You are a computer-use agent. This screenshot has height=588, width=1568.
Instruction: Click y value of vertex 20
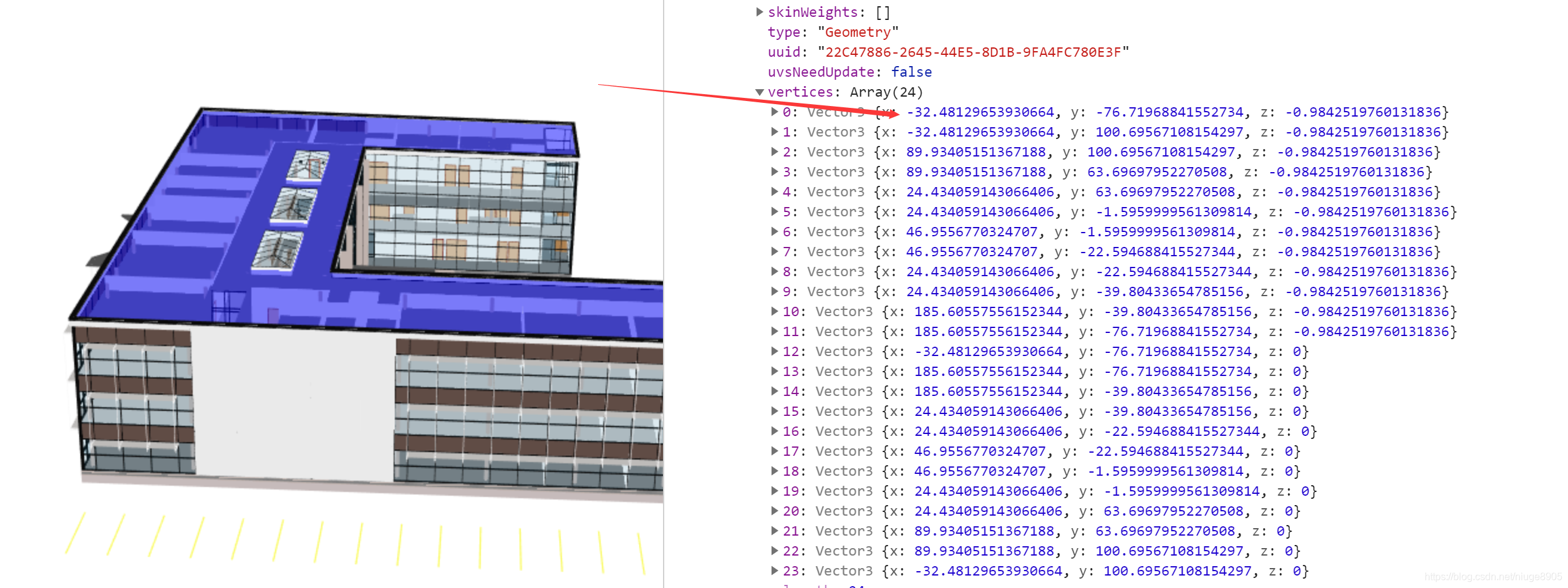coord(1173,511)
